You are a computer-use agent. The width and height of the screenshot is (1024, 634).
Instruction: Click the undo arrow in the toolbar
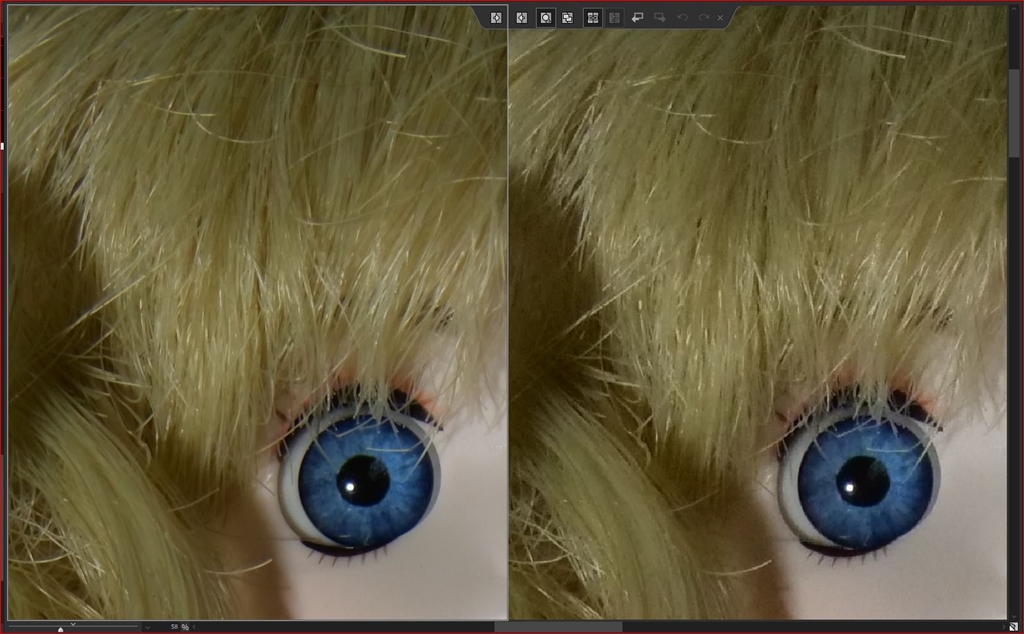pyautogui.click(x=682, y=18)
